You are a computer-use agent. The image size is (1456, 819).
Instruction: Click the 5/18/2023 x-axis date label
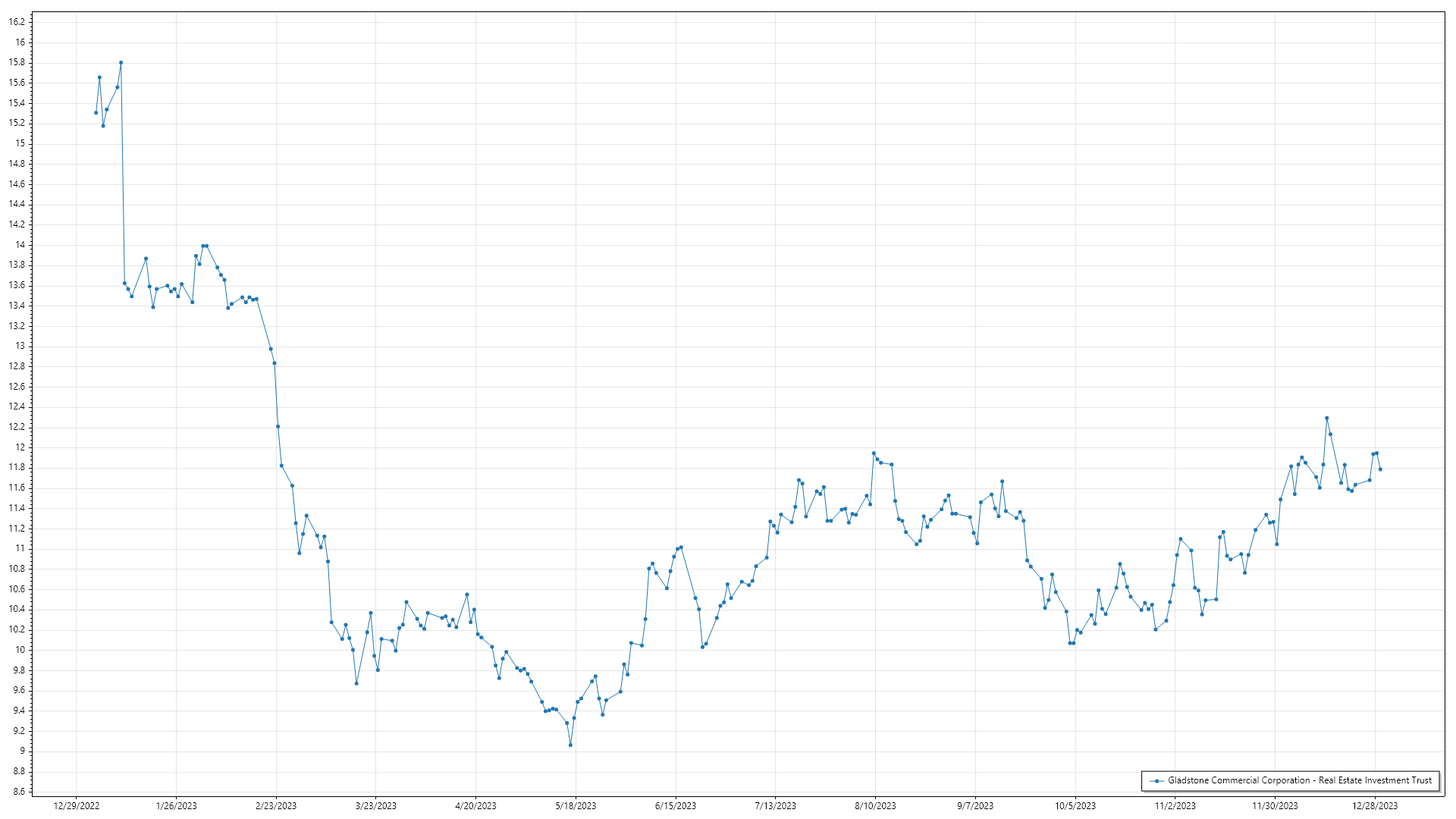(x=576, y=806)
